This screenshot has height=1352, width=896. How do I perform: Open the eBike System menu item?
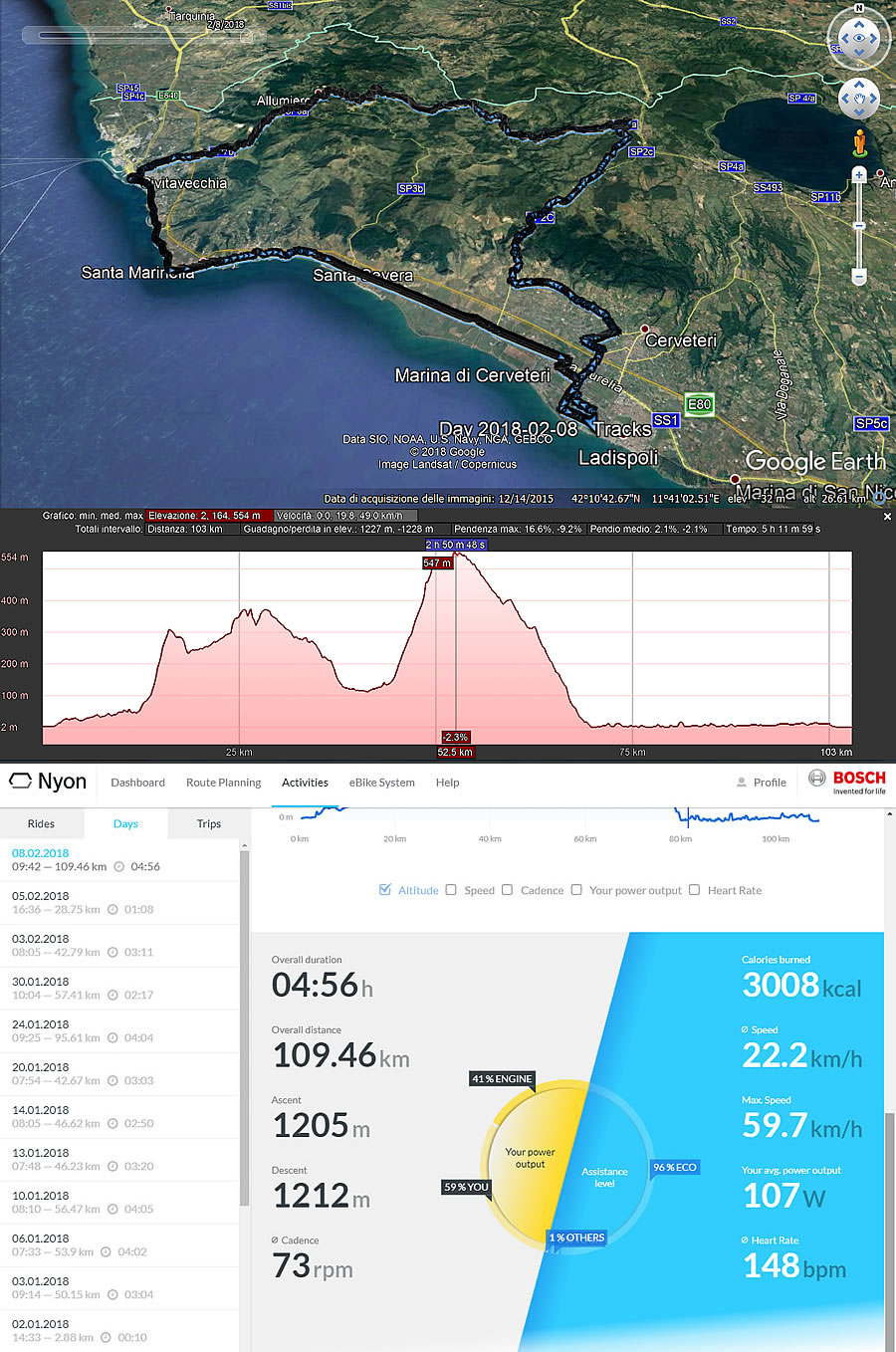[381, 783]
